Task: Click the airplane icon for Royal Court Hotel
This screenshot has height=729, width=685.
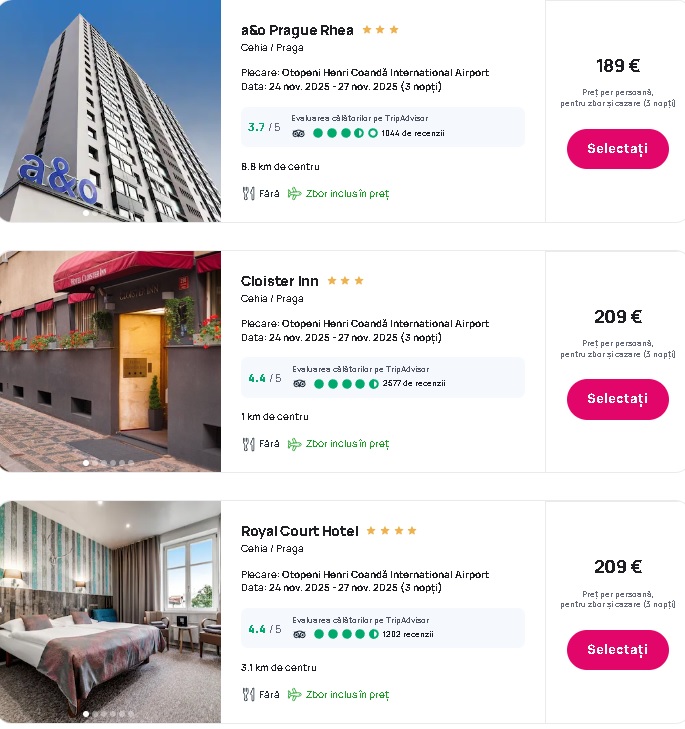Action: pos(294,694)
